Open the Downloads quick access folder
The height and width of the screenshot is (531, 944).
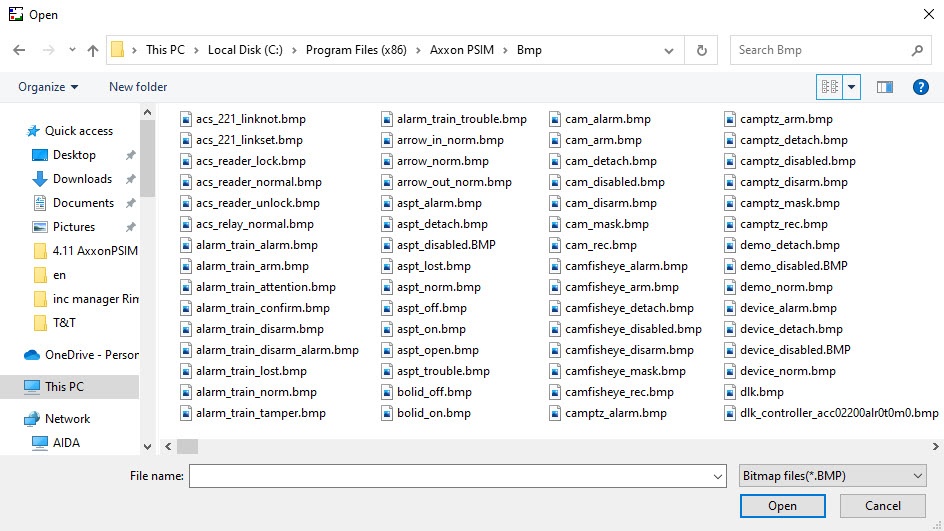pos(82,179)
